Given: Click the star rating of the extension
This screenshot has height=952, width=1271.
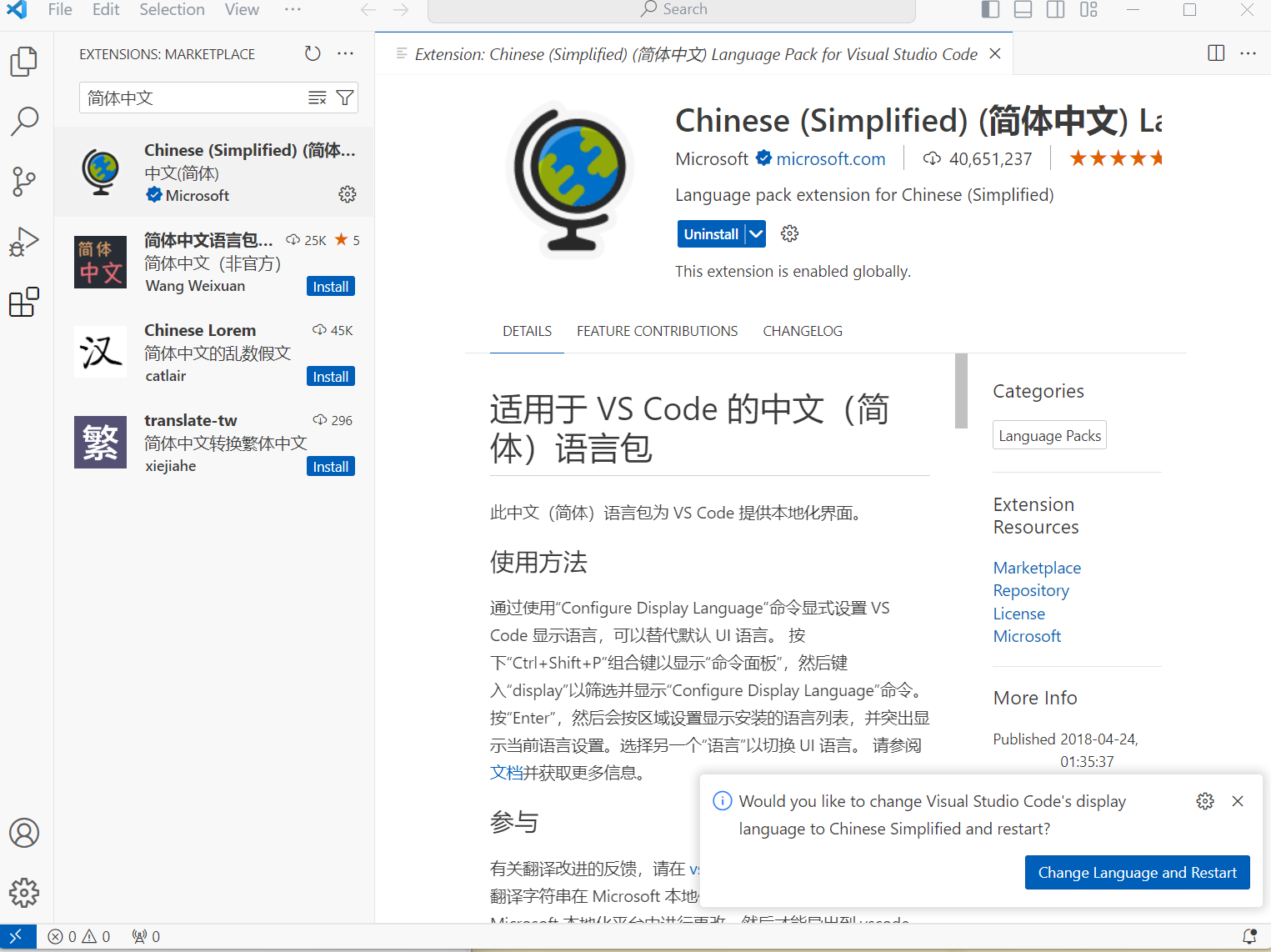Looking at the screenshot, I should pos(1115,158).
